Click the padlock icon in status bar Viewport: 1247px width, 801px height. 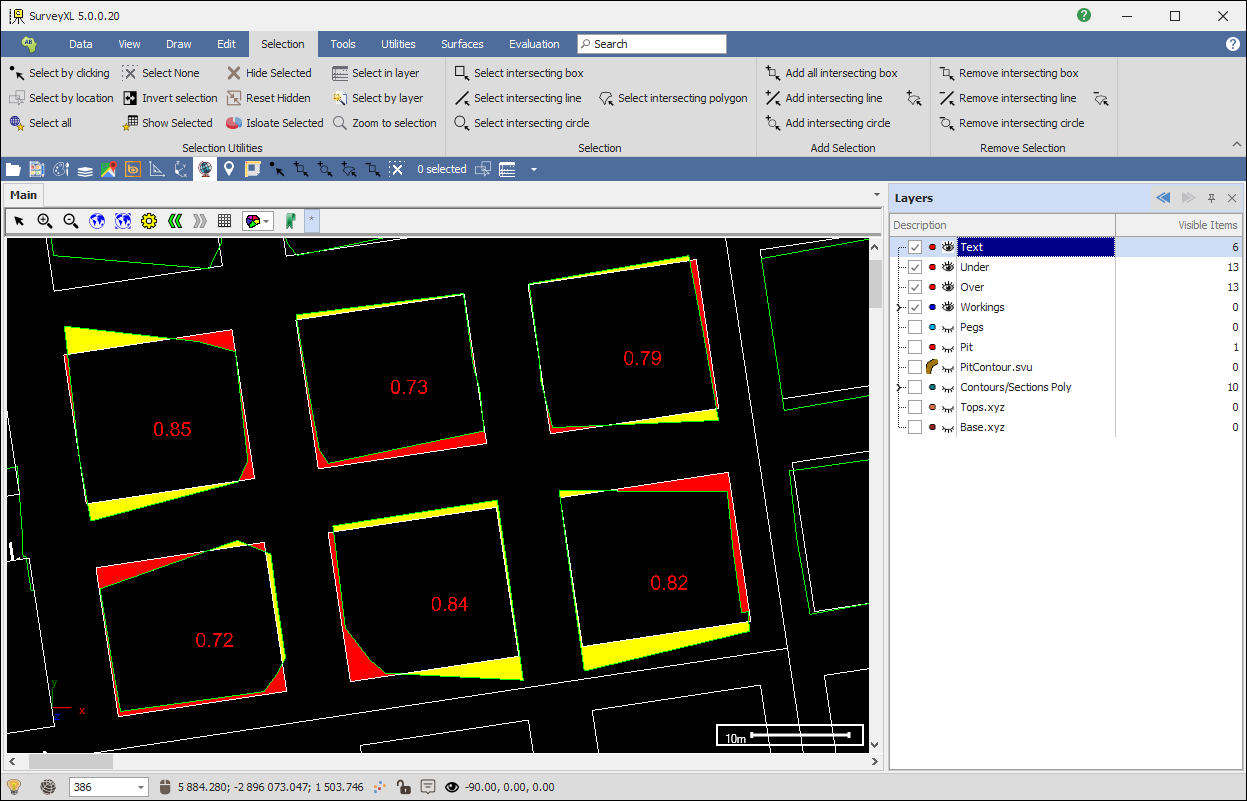coord(402,787)
